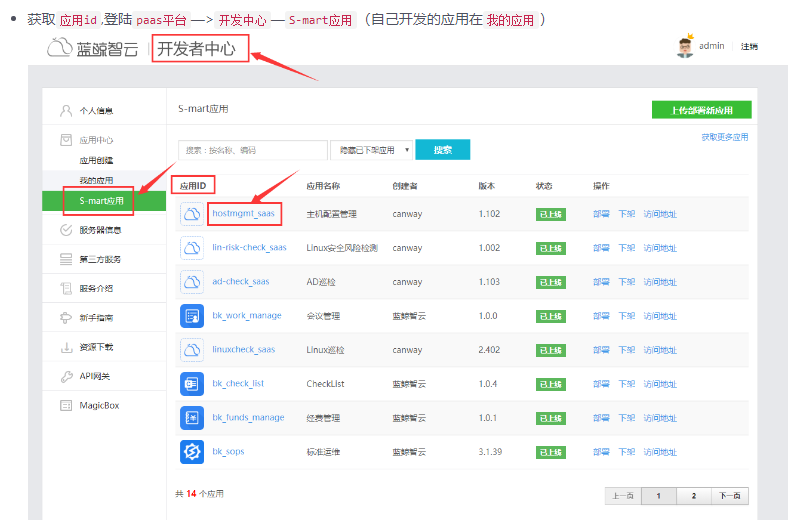790x530 pixels.
Task: Click the hostmgmt_saas cloud icon
Action: [192, 214]
